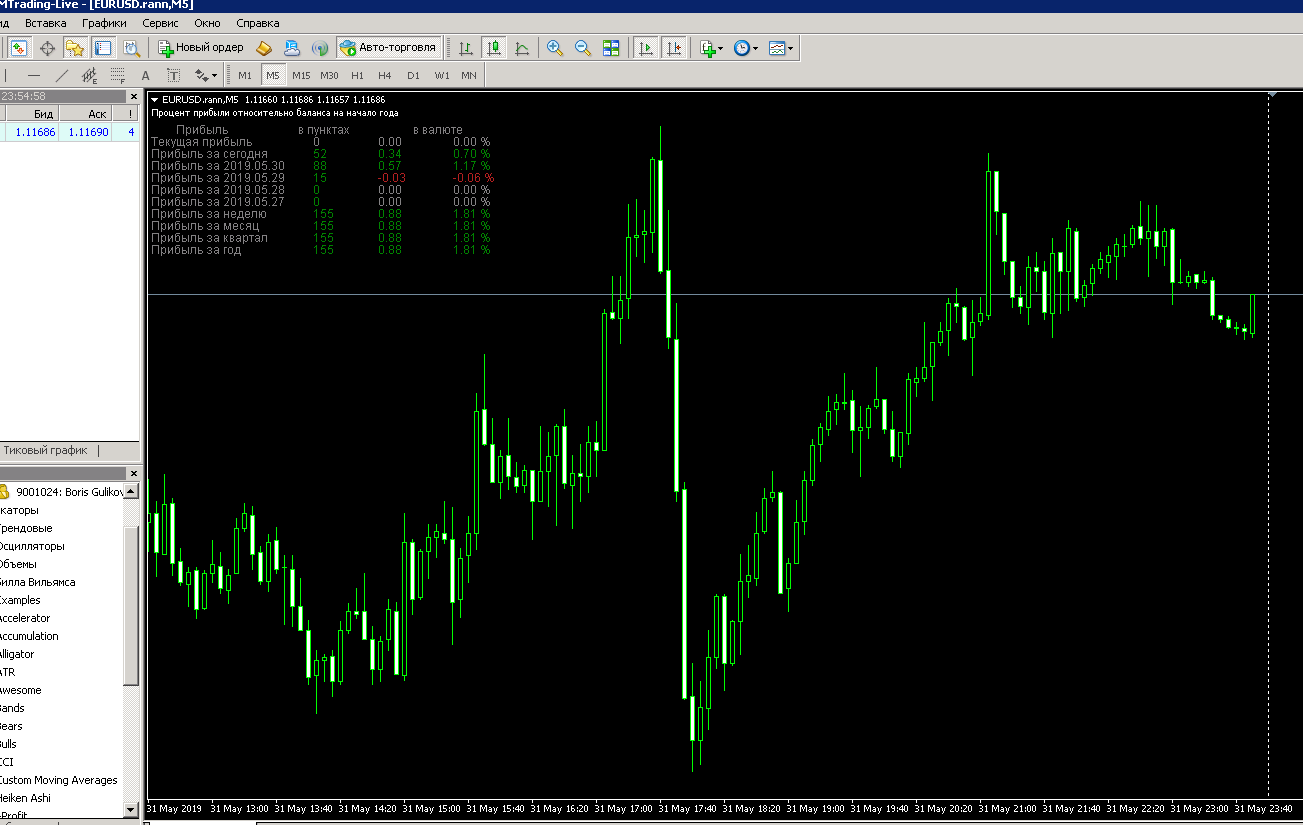Click the arrows objects icon
The height and width of the screenshot is (825, 1303).
pos(201,75)
